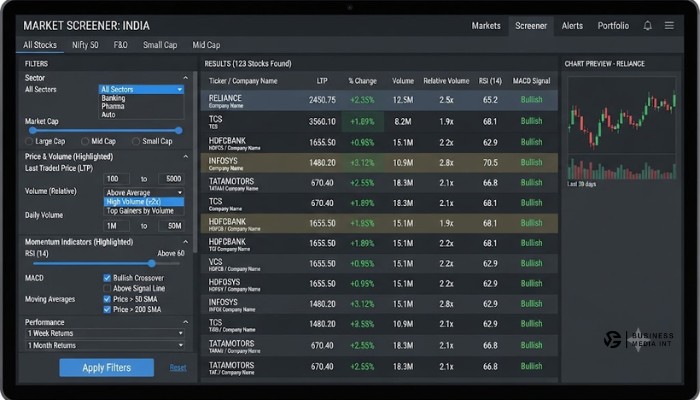The image size is (700, 400).
Task: Click the Apply Filters button
Action: pos(107,368)
